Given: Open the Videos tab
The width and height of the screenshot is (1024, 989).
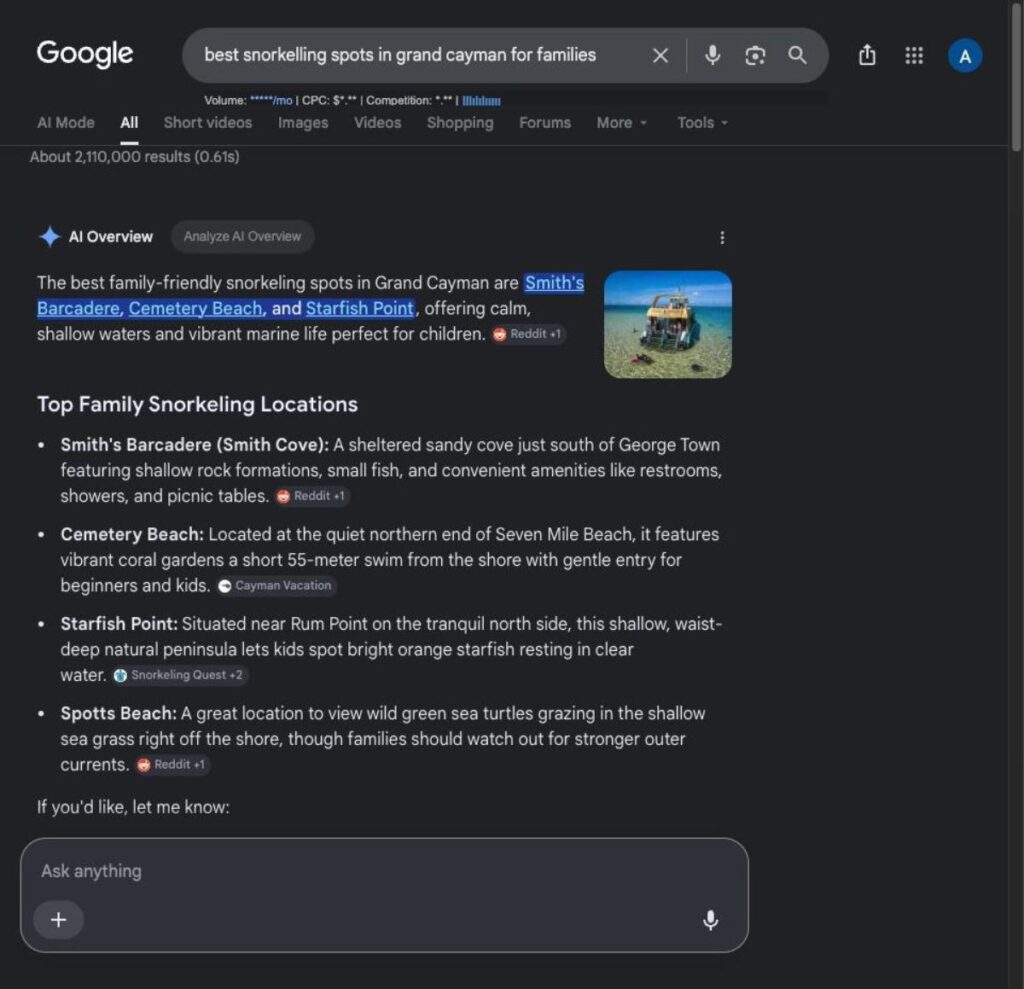Looking at the screenshot, I should [x=377, y=123].
